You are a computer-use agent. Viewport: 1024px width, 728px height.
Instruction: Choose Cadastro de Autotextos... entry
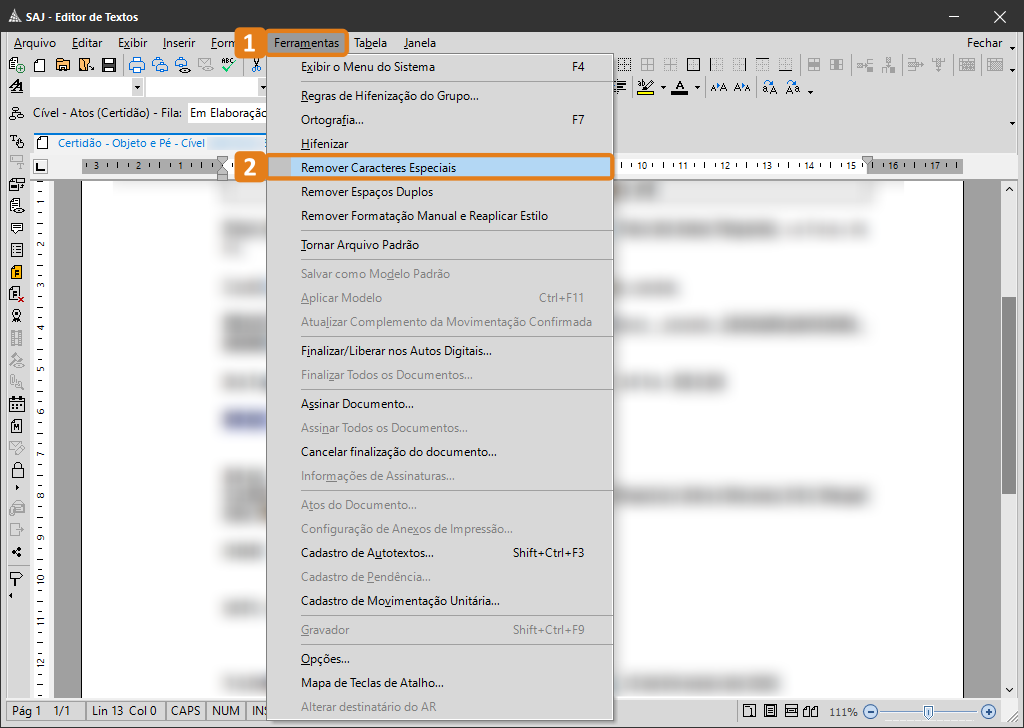(x=440, y=553)
